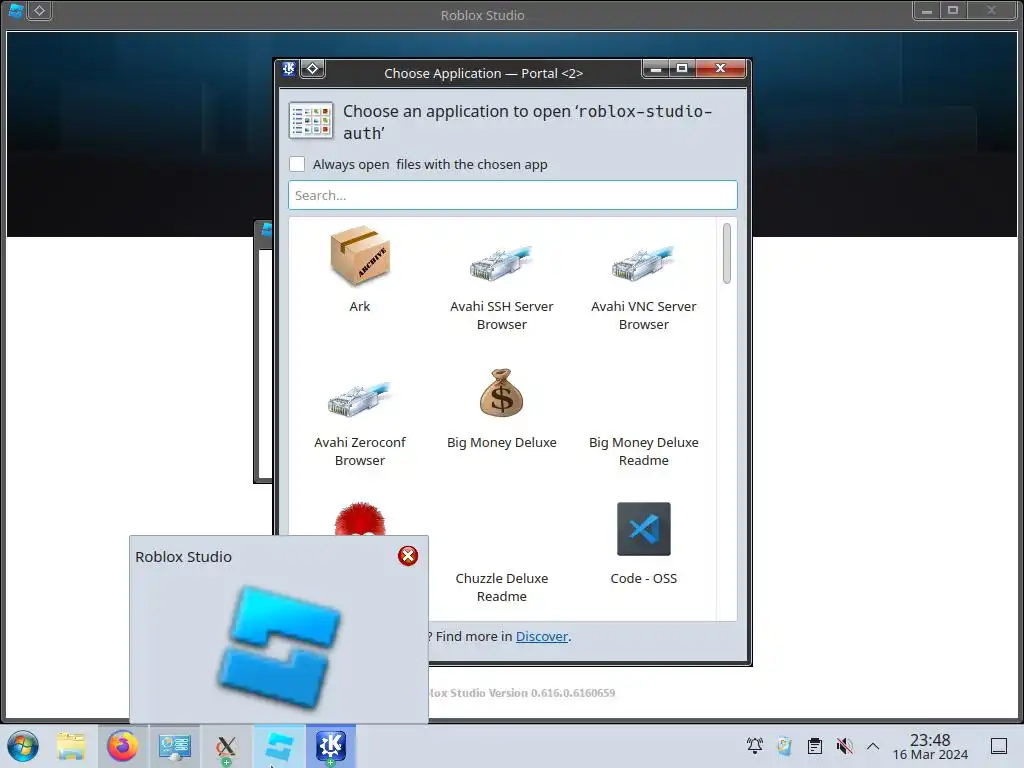Minimize the Roblox Studio main window

tap(926, 10)
